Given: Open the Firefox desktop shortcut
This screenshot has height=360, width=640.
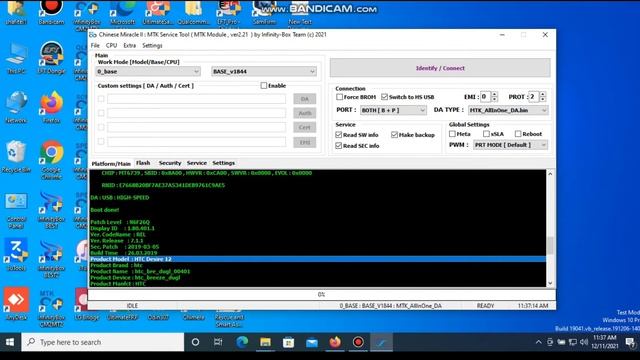Looking at the screenshot, I should (51, 107).
